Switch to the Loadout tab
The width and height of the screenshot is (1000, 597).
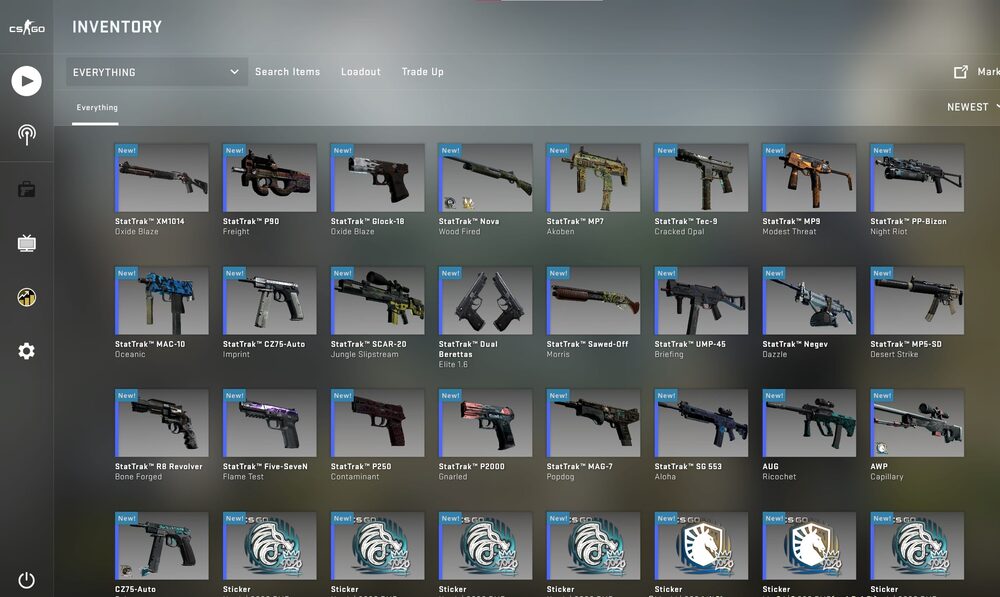[360, 71]
